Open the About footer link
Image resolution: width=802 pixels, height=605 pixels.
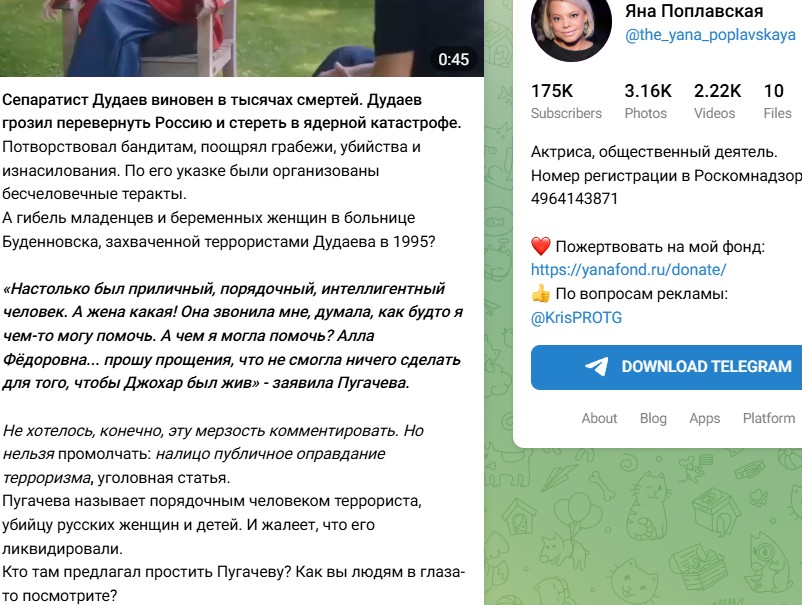pyautogui.click(x=599, y=418)
